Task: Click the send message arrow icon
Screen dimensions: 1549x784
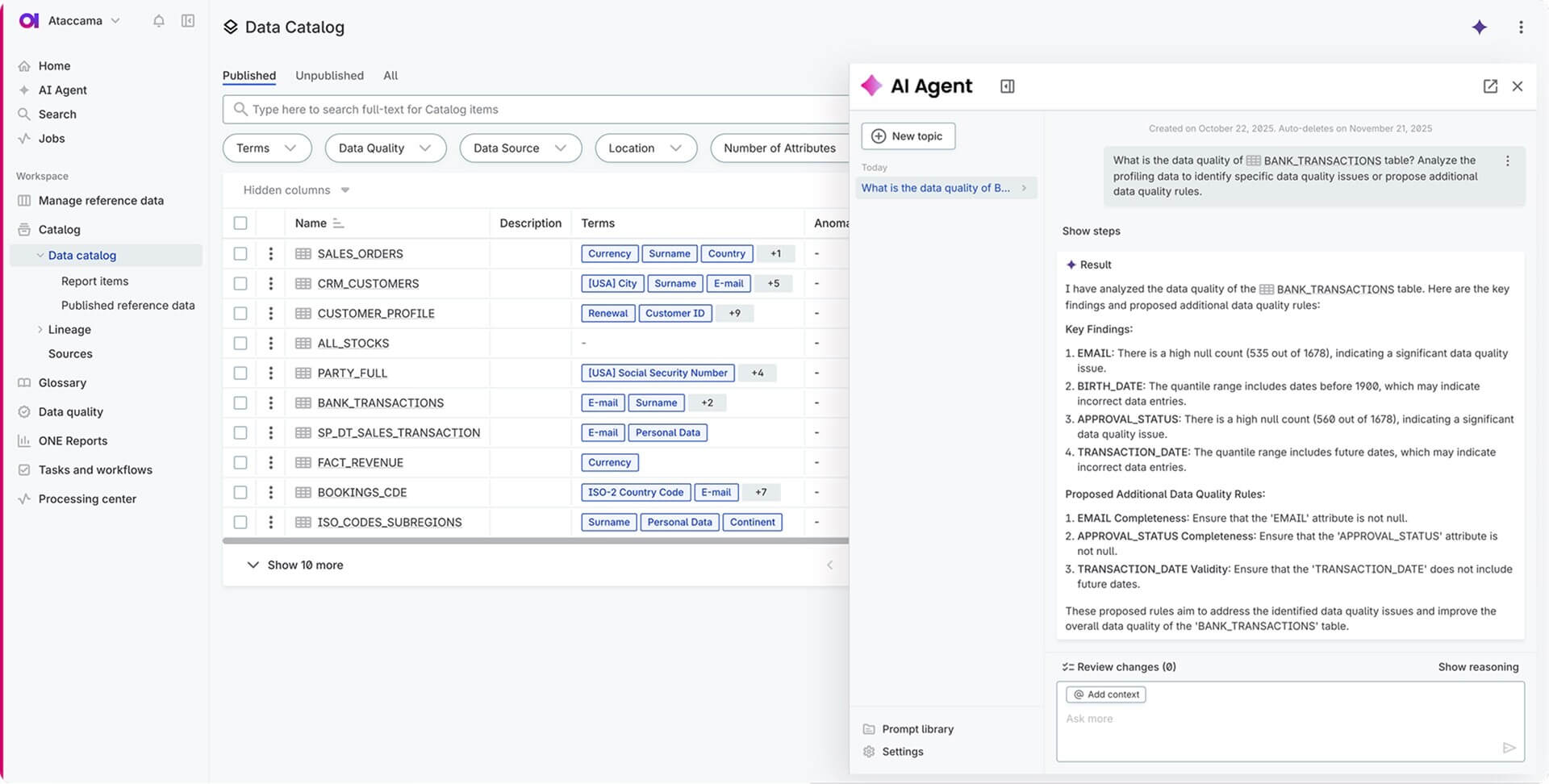Action: [x=1509, y=748]
